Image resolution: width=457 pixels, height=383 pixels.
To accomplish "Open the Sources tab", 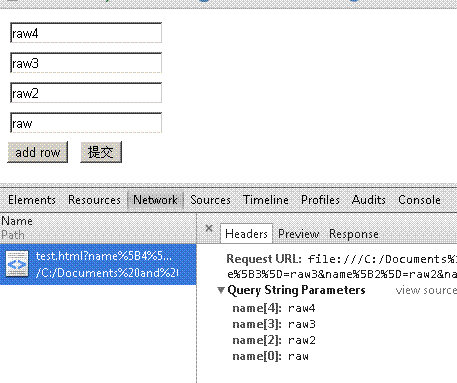I will (210, 200).
